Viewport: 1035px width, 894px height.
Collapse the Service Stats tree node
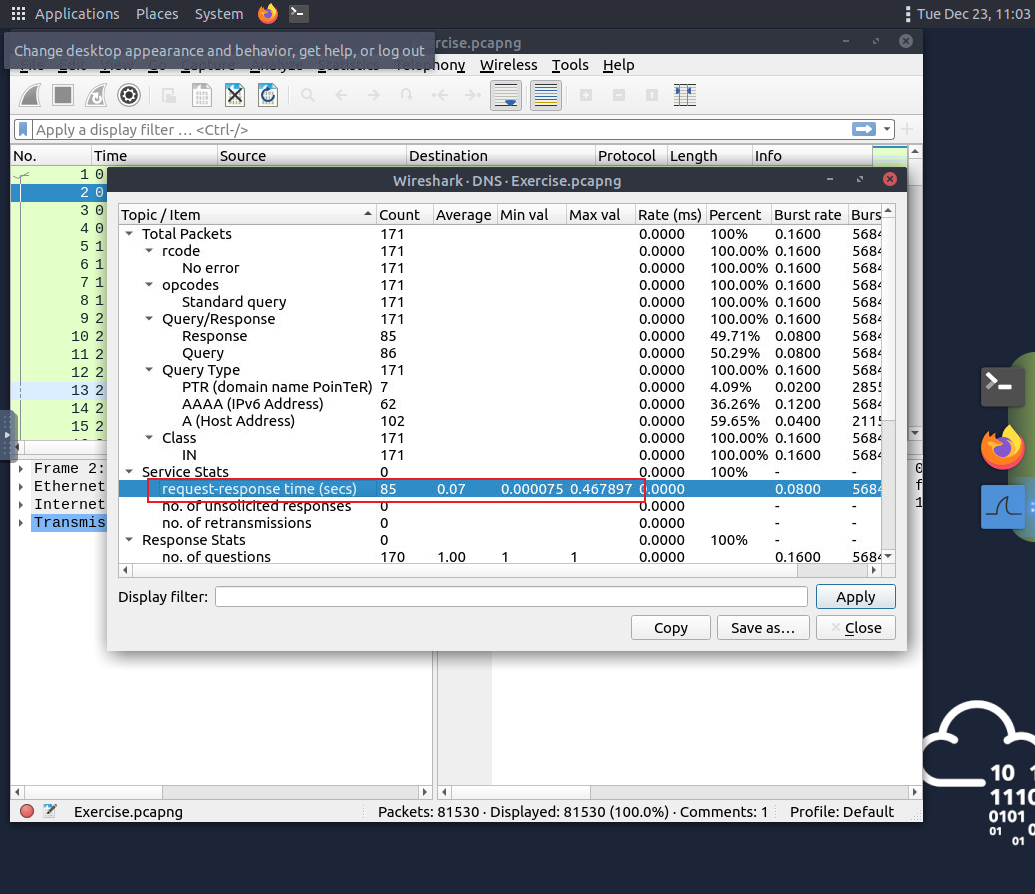point(129,471)
